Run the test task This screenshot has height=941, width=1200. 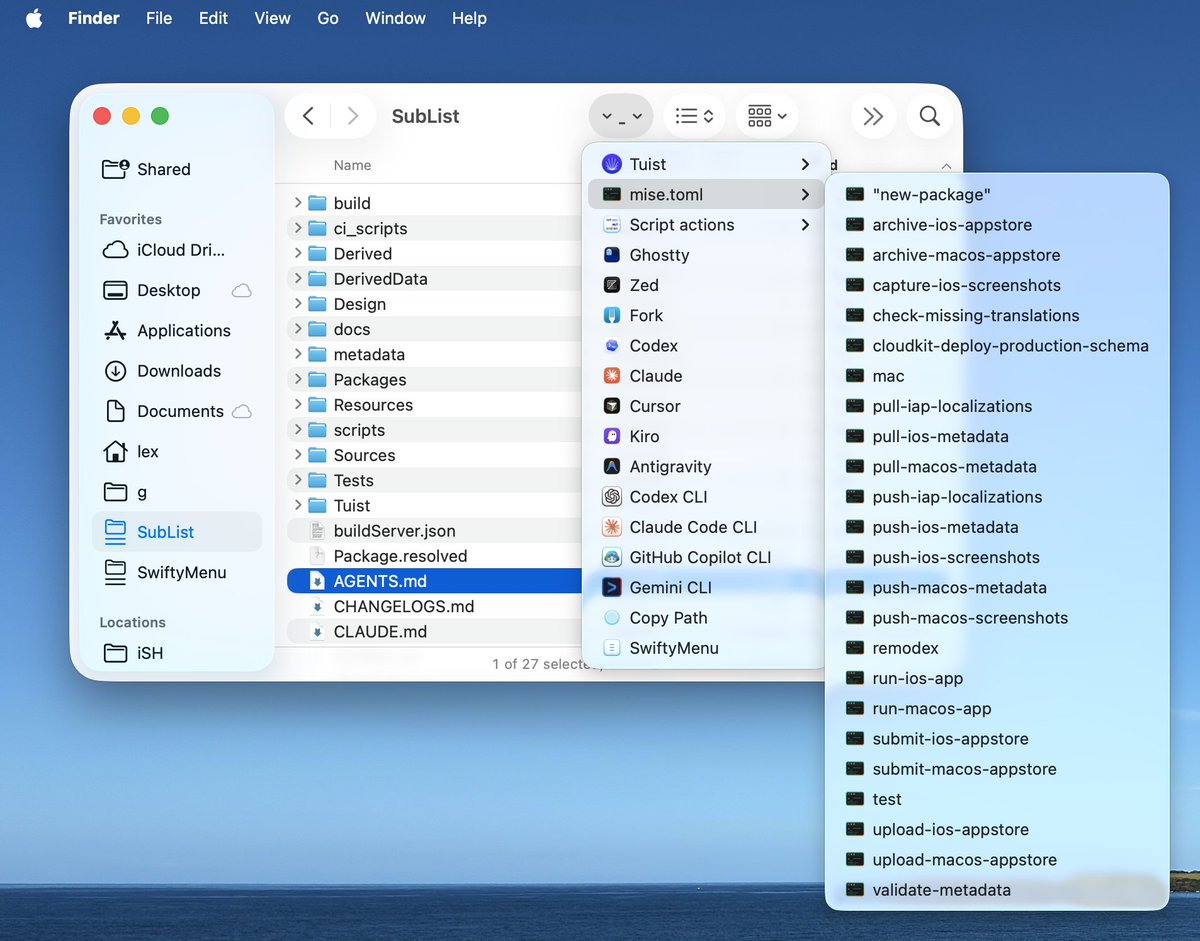(997, 799)
